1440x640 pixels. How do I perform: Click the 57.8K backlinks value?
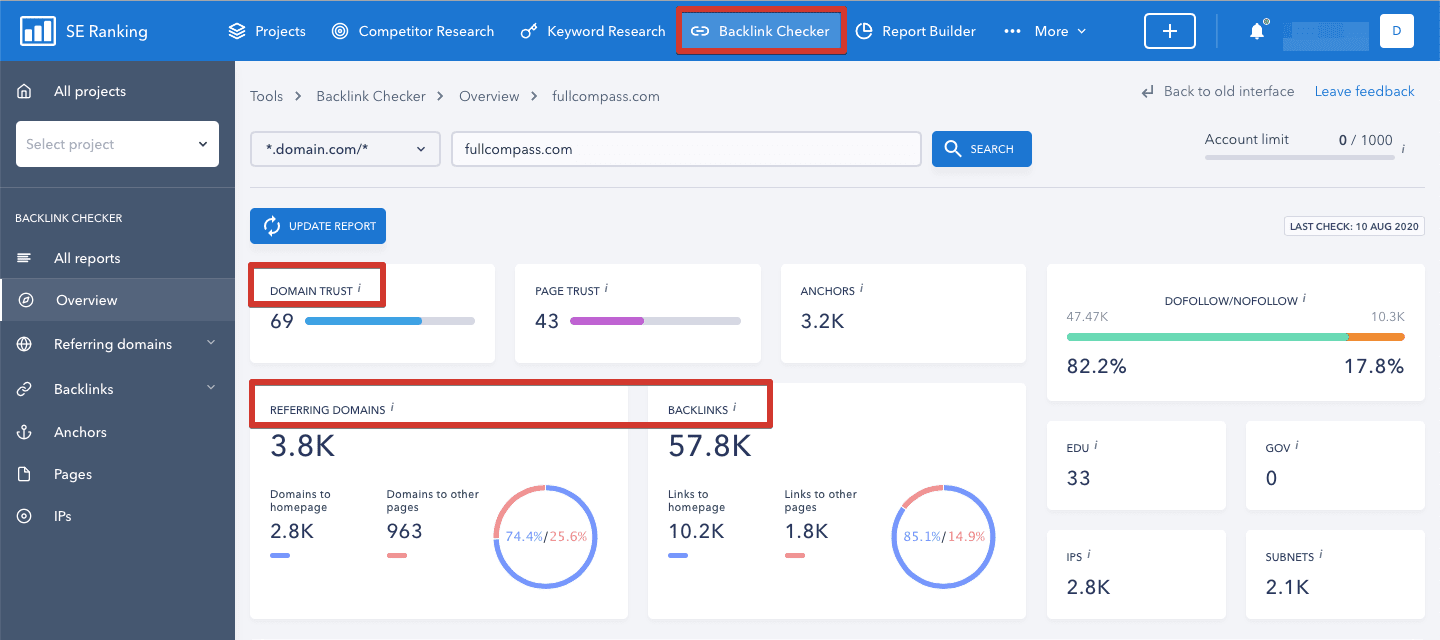click(710, 445)
